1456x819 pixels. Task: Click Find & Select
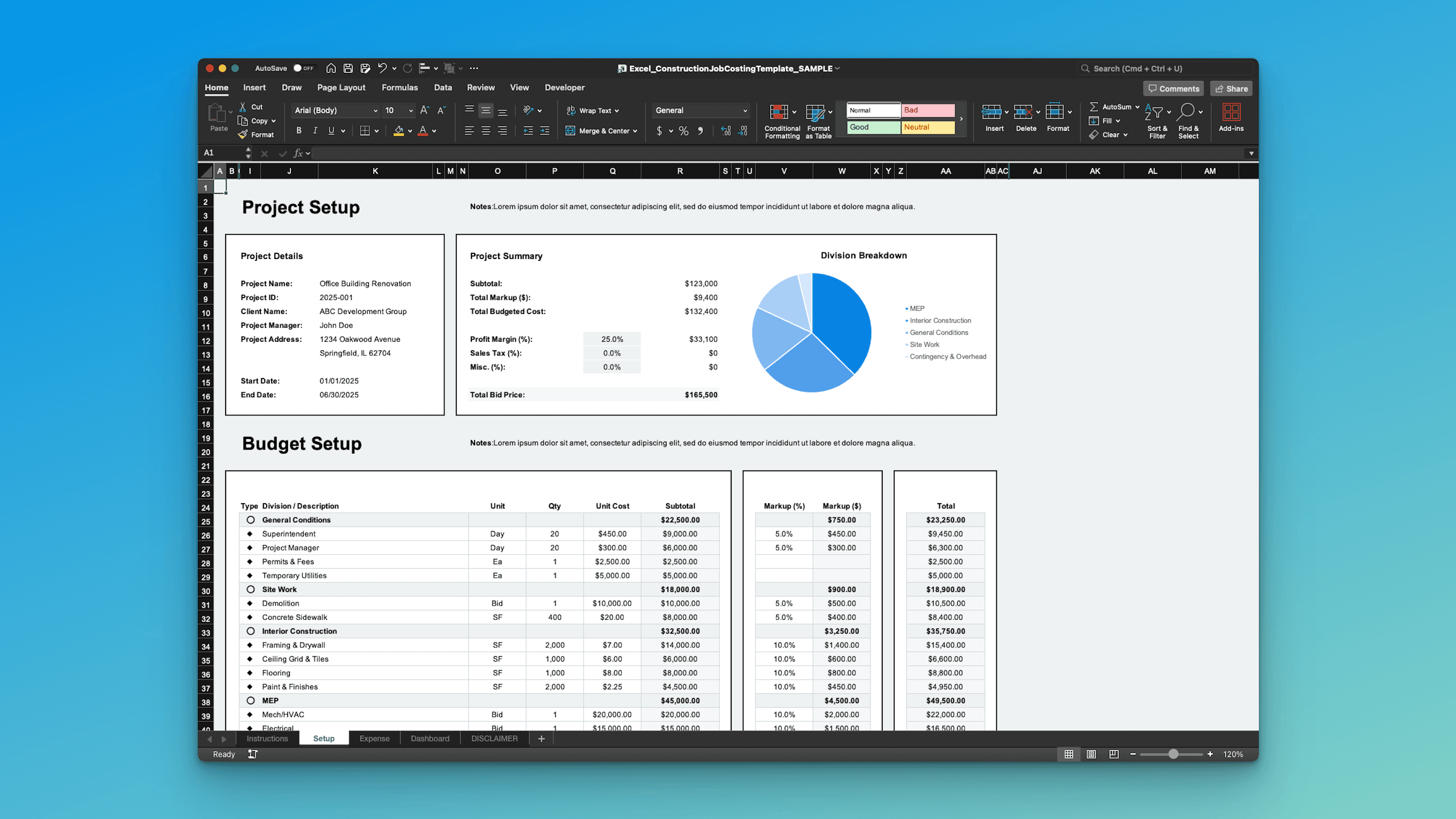click(1189, 121)
